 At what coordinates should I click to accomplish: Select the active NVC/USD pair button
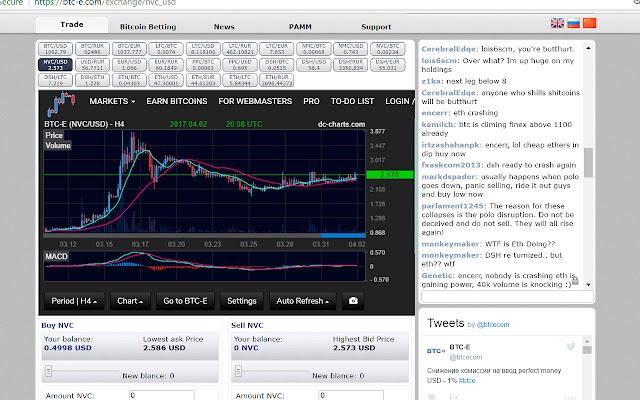coord(56,64)
